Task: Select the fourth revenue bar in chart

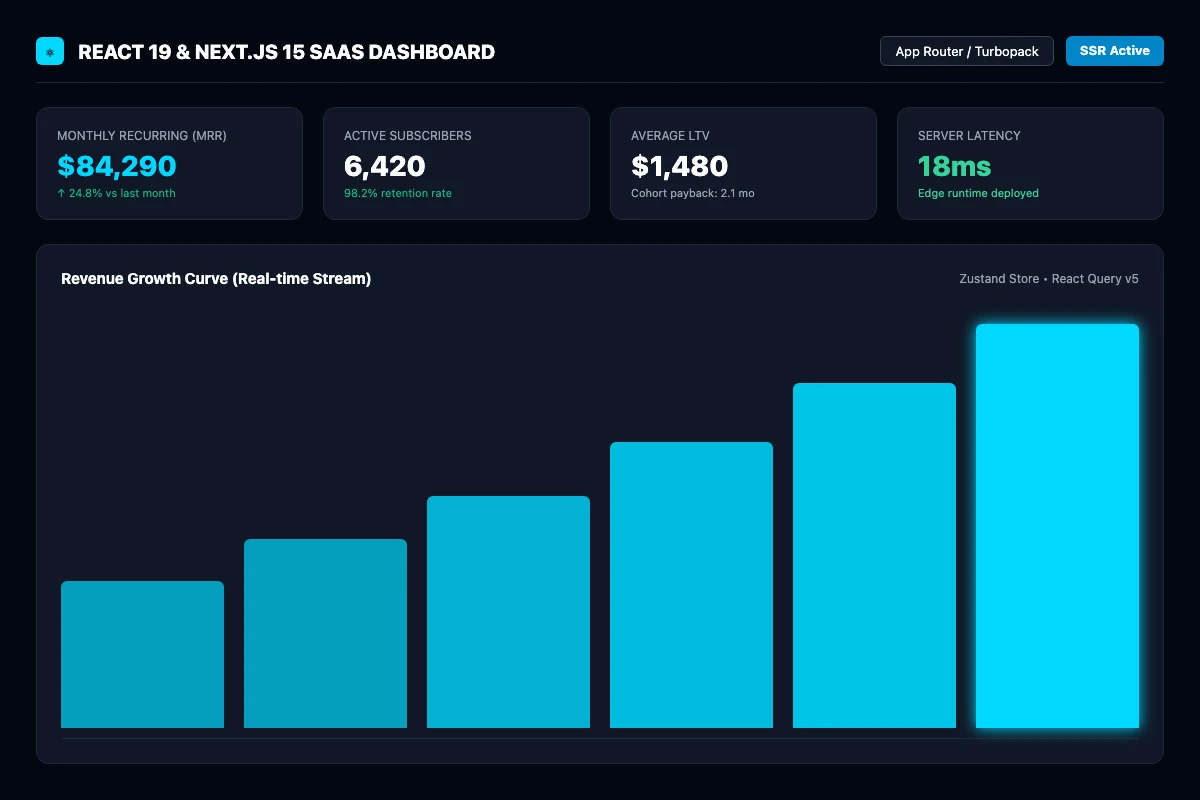Action: pyautogui.click(x=691, y=585)
